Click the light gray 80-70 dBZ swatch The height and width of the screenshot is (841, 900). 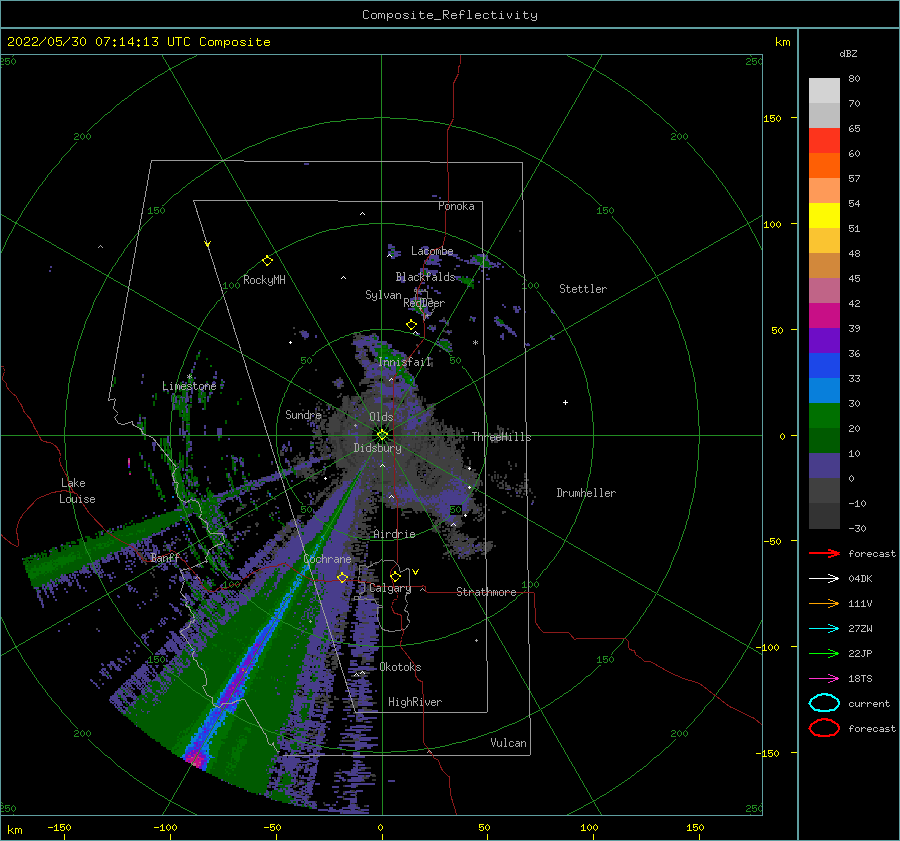pyautogui.click(x=824, y=90)
